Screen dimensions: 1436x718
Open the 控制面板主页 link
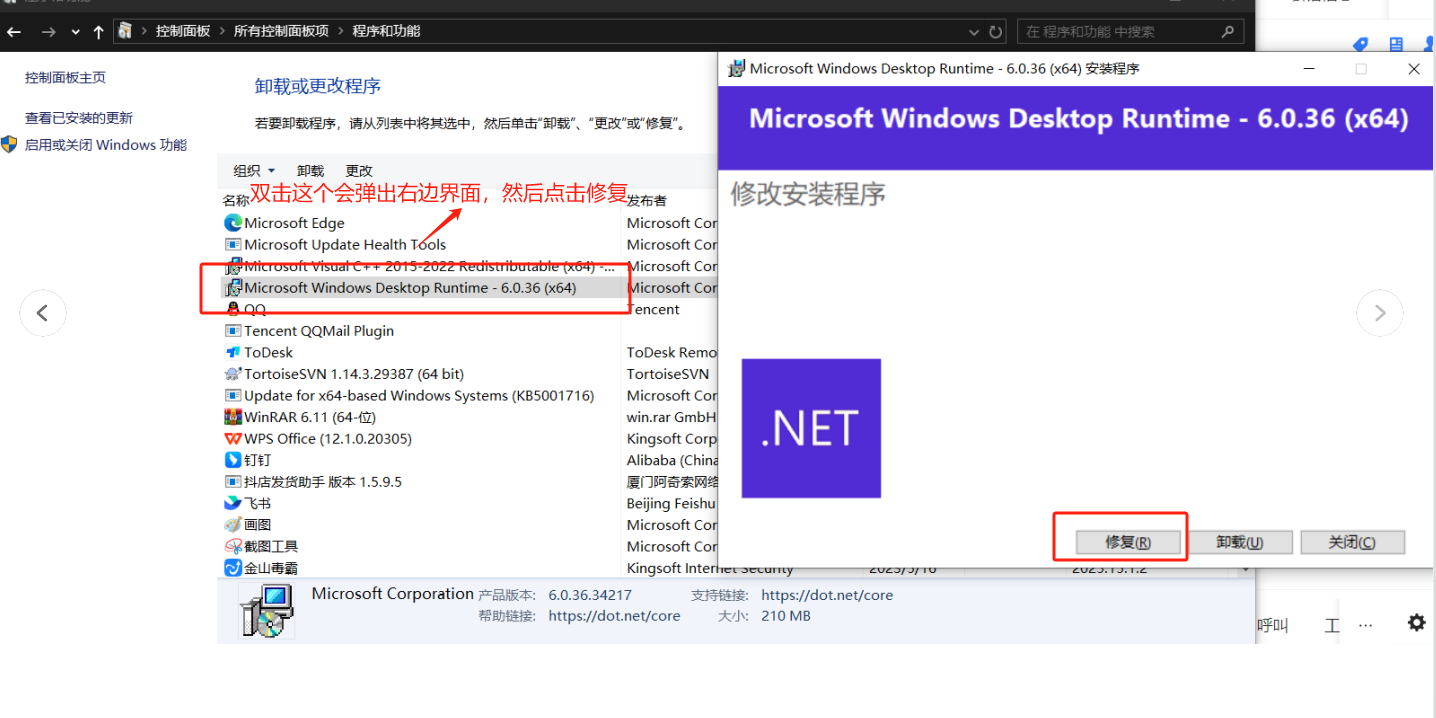[65, 78]
